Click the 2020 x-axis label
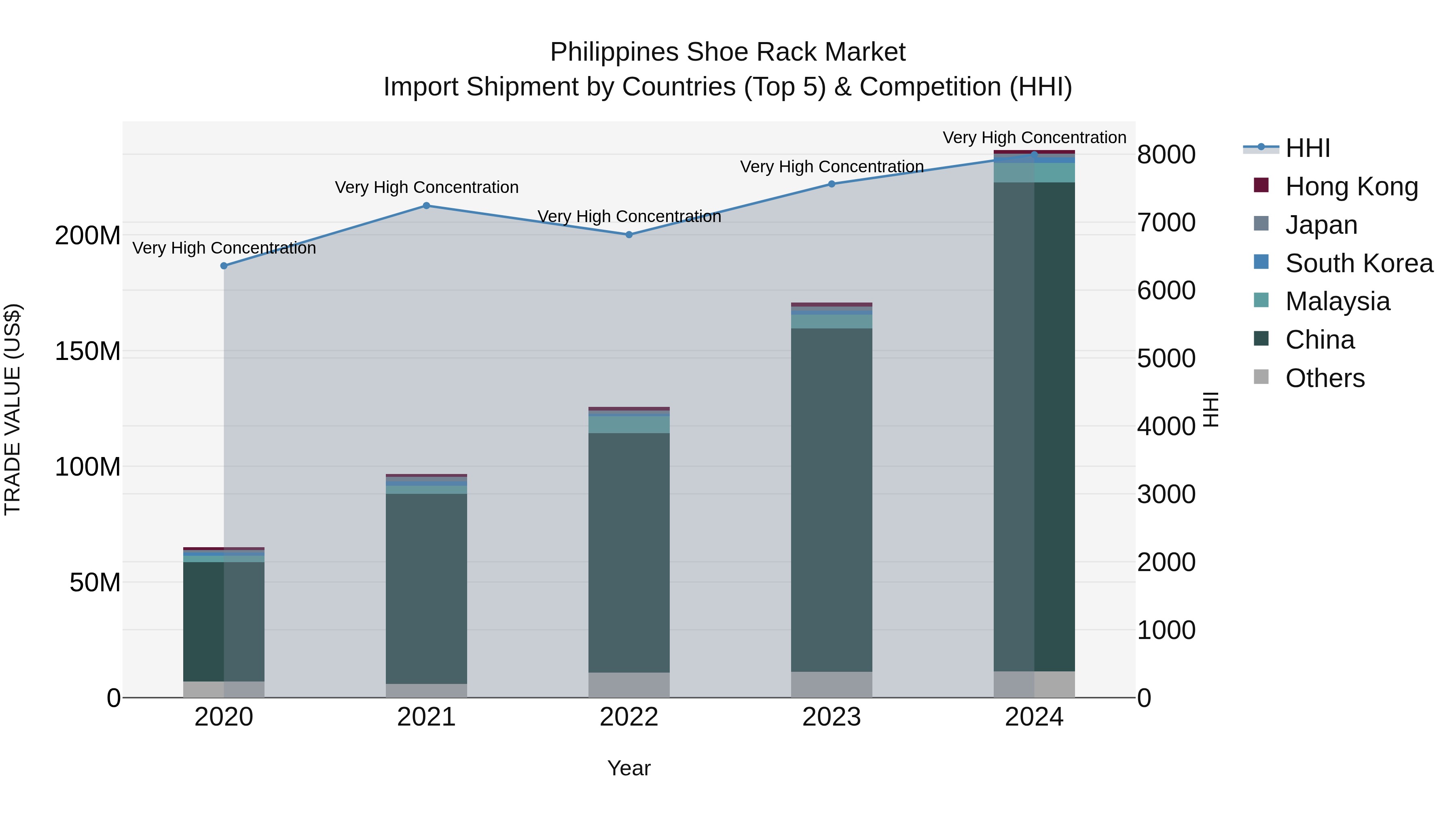1456x819 pixels. tap(224, 717)
